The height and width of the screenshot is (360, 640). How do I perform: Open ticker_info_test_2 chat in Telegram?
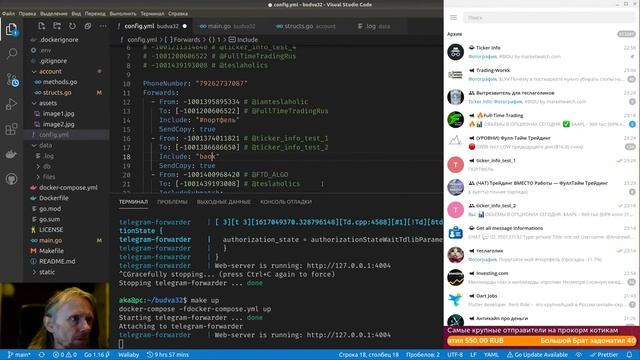coord(542,210)
